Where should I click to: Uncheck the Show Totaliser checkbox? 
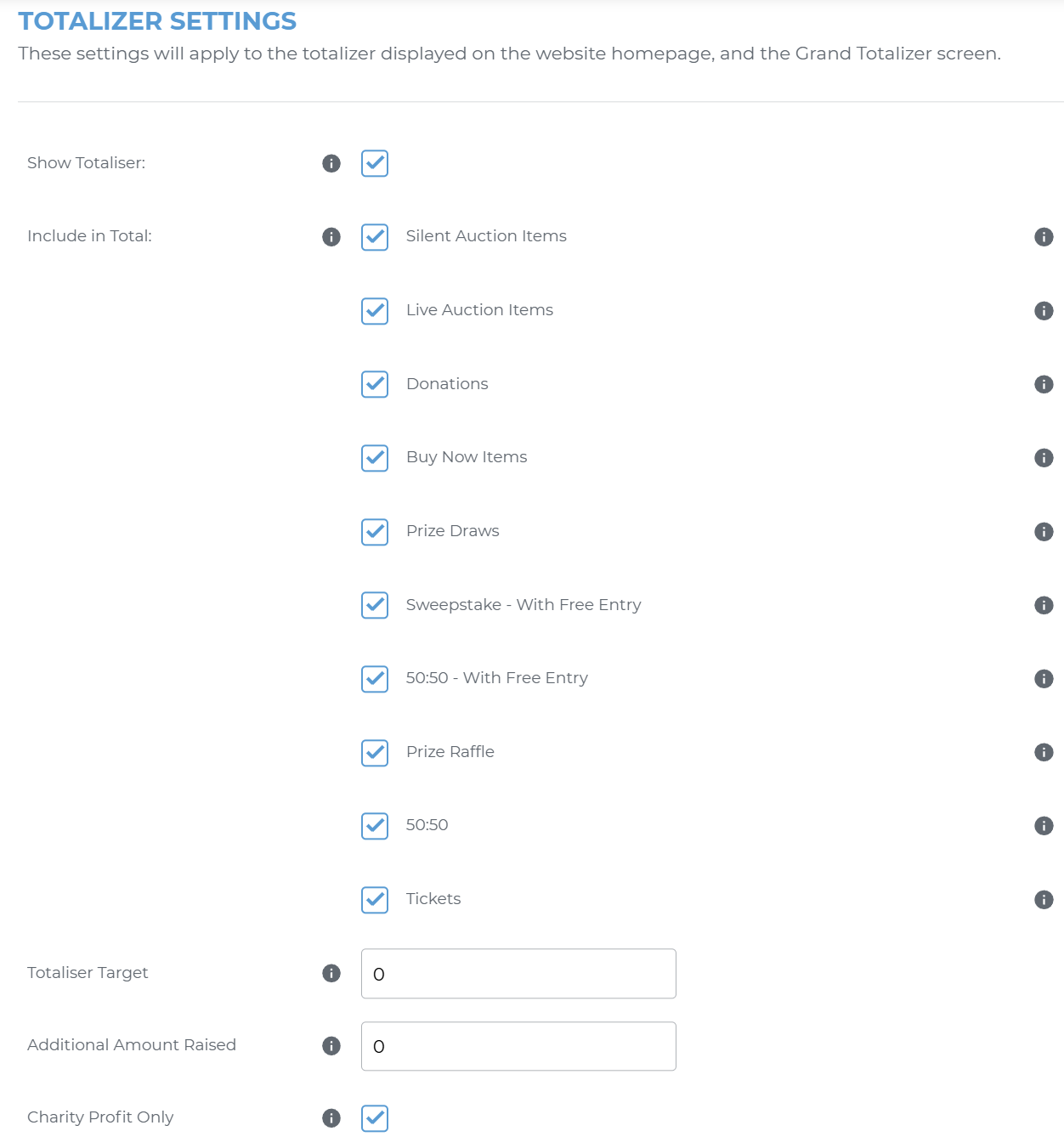[374, 164]
